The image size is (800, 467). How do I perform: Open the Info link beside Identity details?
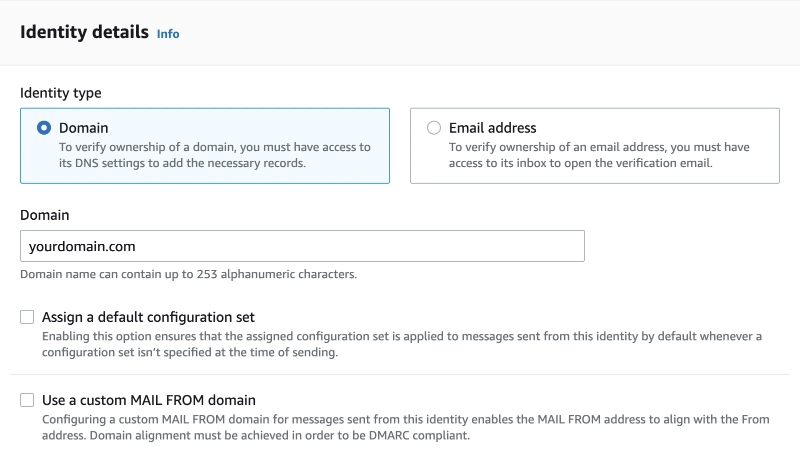tap(168, 34)
